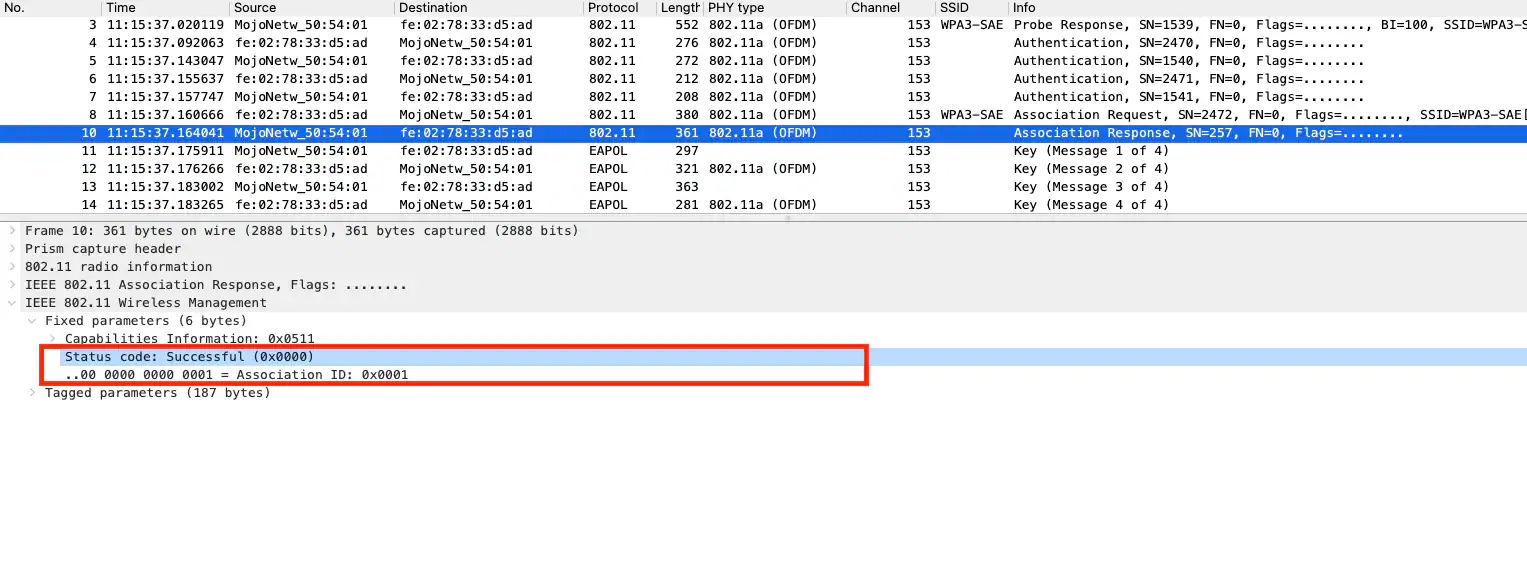Click the Source column header
The height and width of the screenshot is (570, 1527).
tap(255, 8)
